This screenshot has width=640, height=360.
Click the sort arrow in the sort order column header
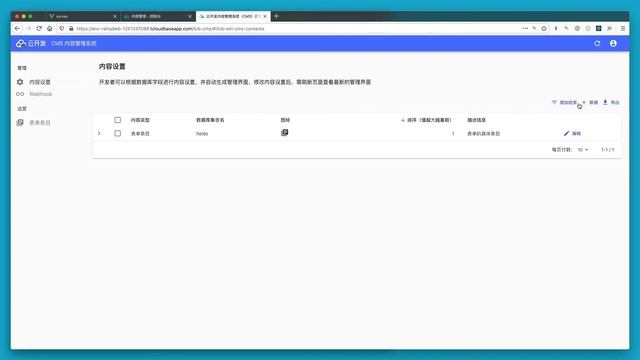pos(402,120)
